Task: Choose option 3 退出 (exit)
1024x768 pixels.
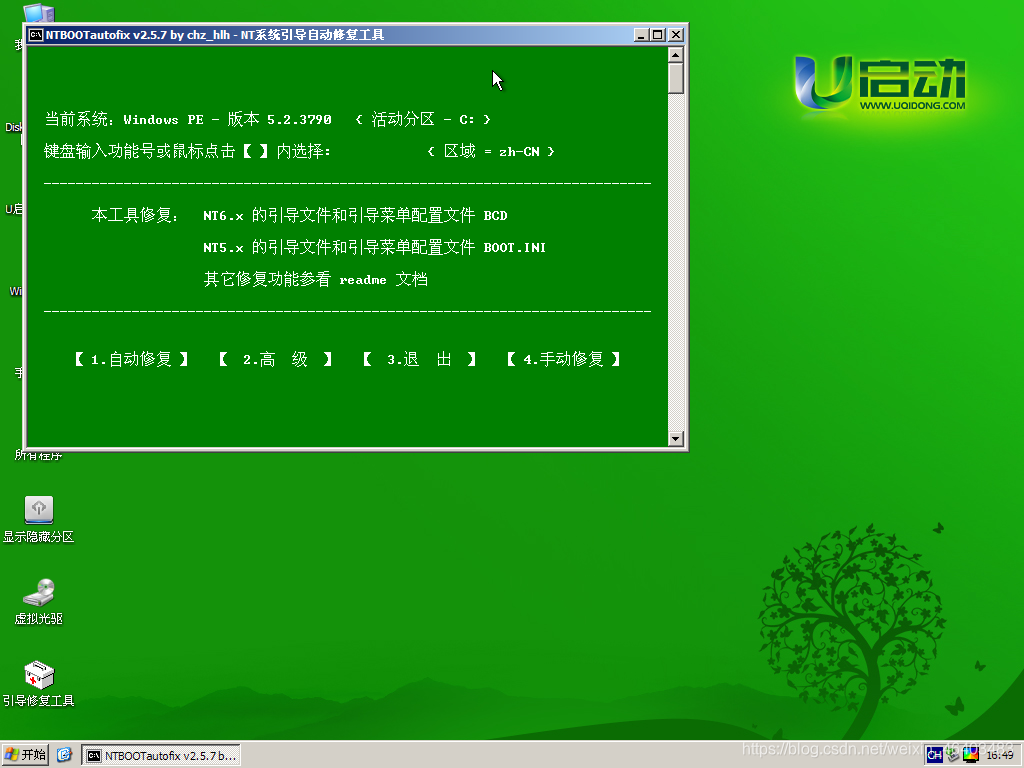Action: (x=419, y=359)
